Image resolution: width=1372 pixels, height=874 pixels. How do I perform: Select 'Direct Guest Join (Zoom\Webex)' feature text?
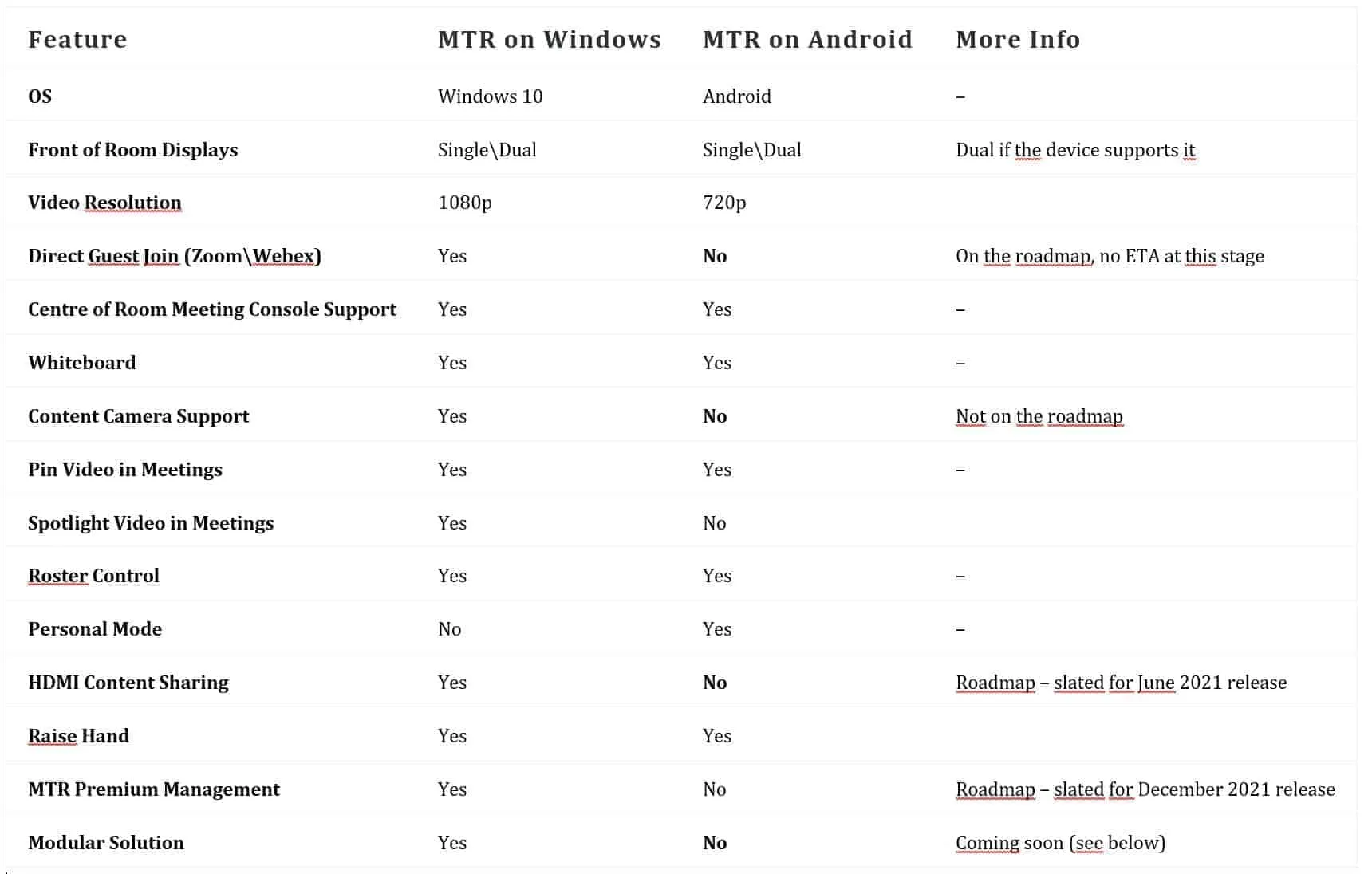click(175, 256)
